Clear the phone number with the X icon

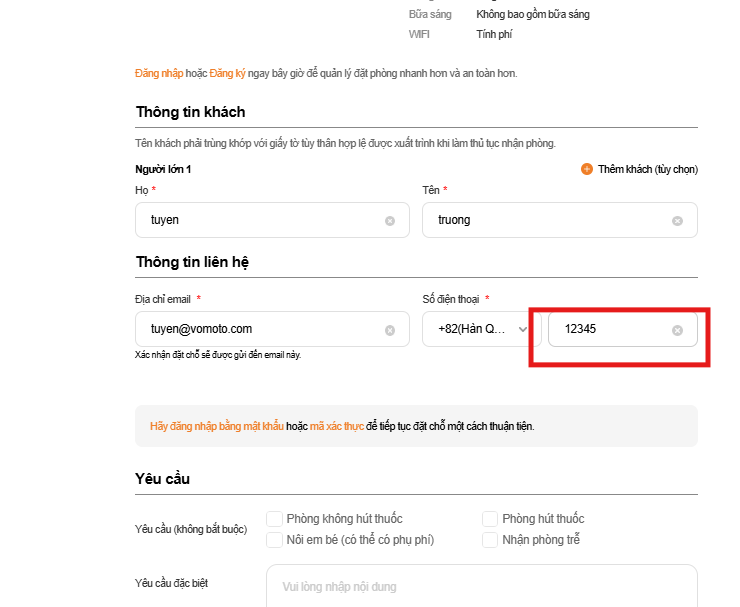[x=677, y=330]
